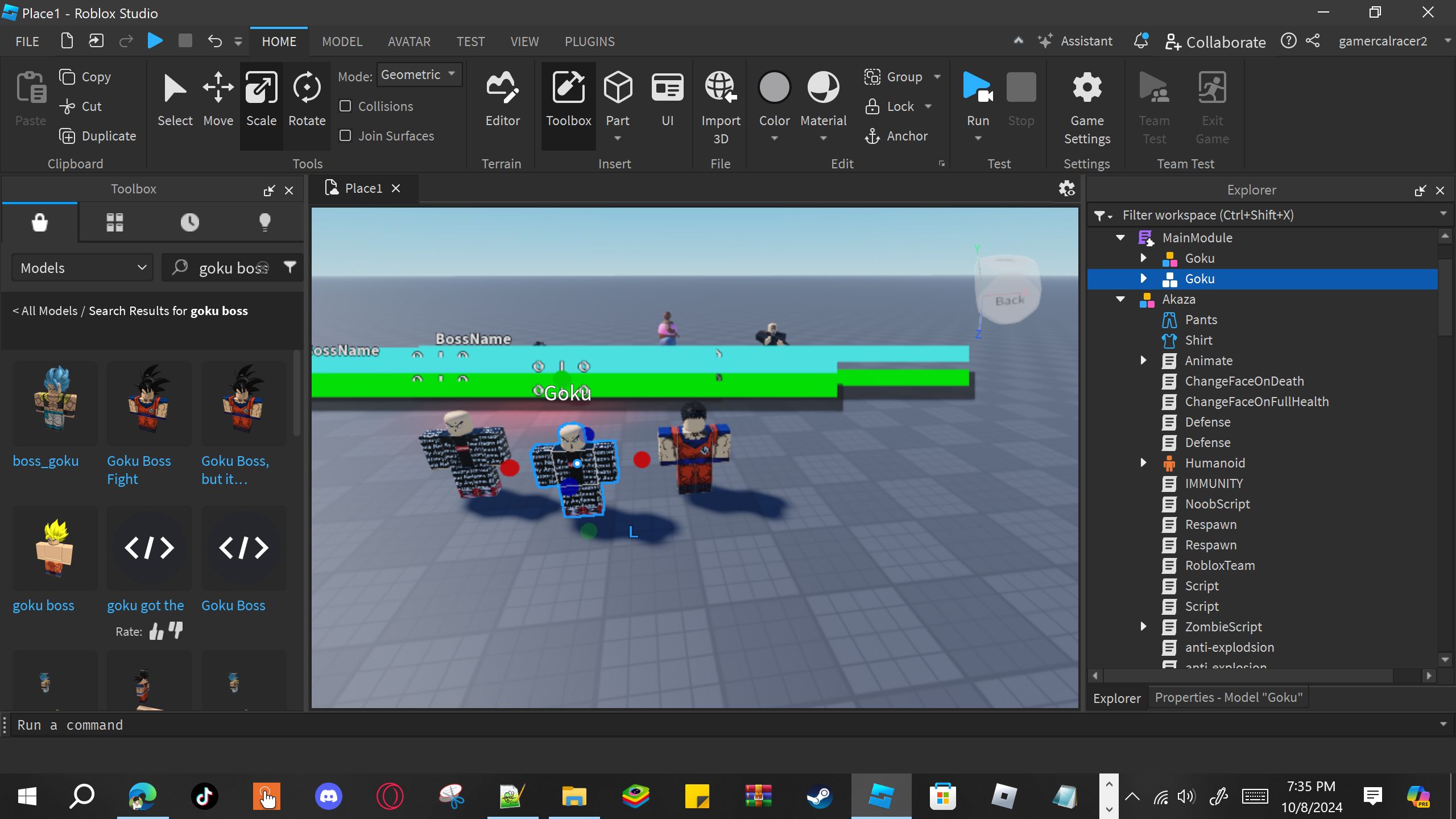1456x819 pixels.
Task: Click the Color swatch button
Action: (774, 88)
